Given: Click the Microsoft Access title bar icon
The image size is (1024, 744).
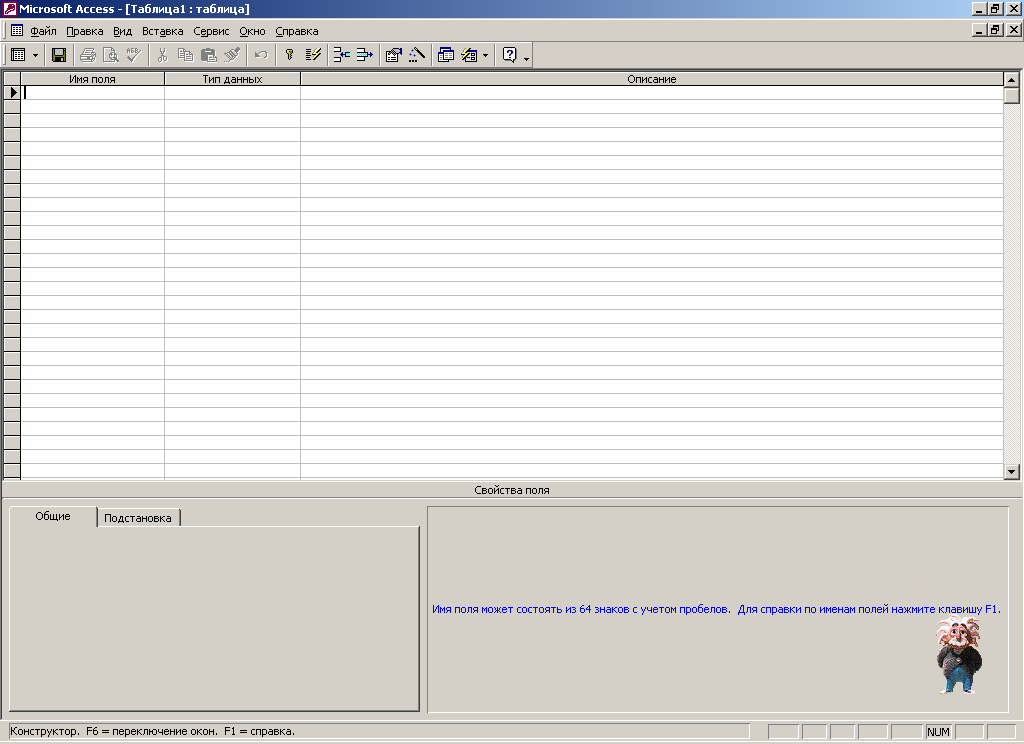Looking at the screenshot, I should [x=9, y=8].
